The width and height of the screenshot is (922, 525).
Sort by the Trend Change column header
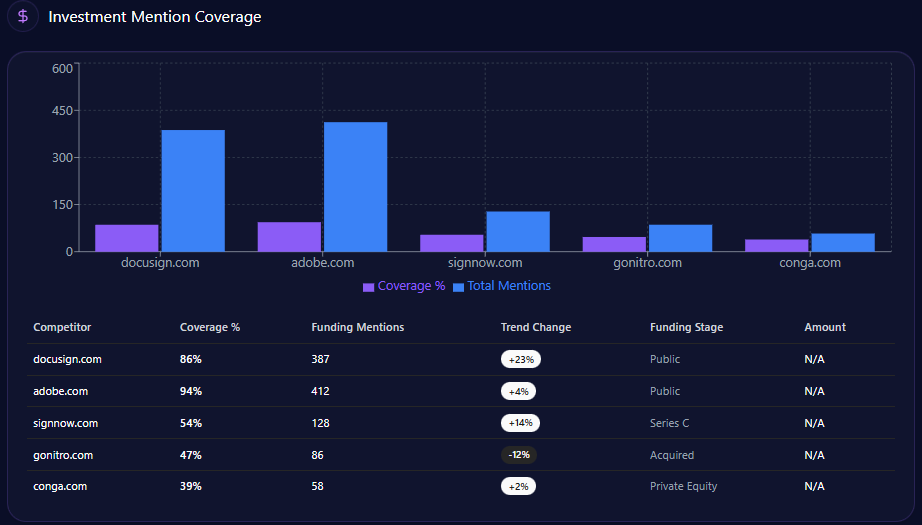point(536,327)
